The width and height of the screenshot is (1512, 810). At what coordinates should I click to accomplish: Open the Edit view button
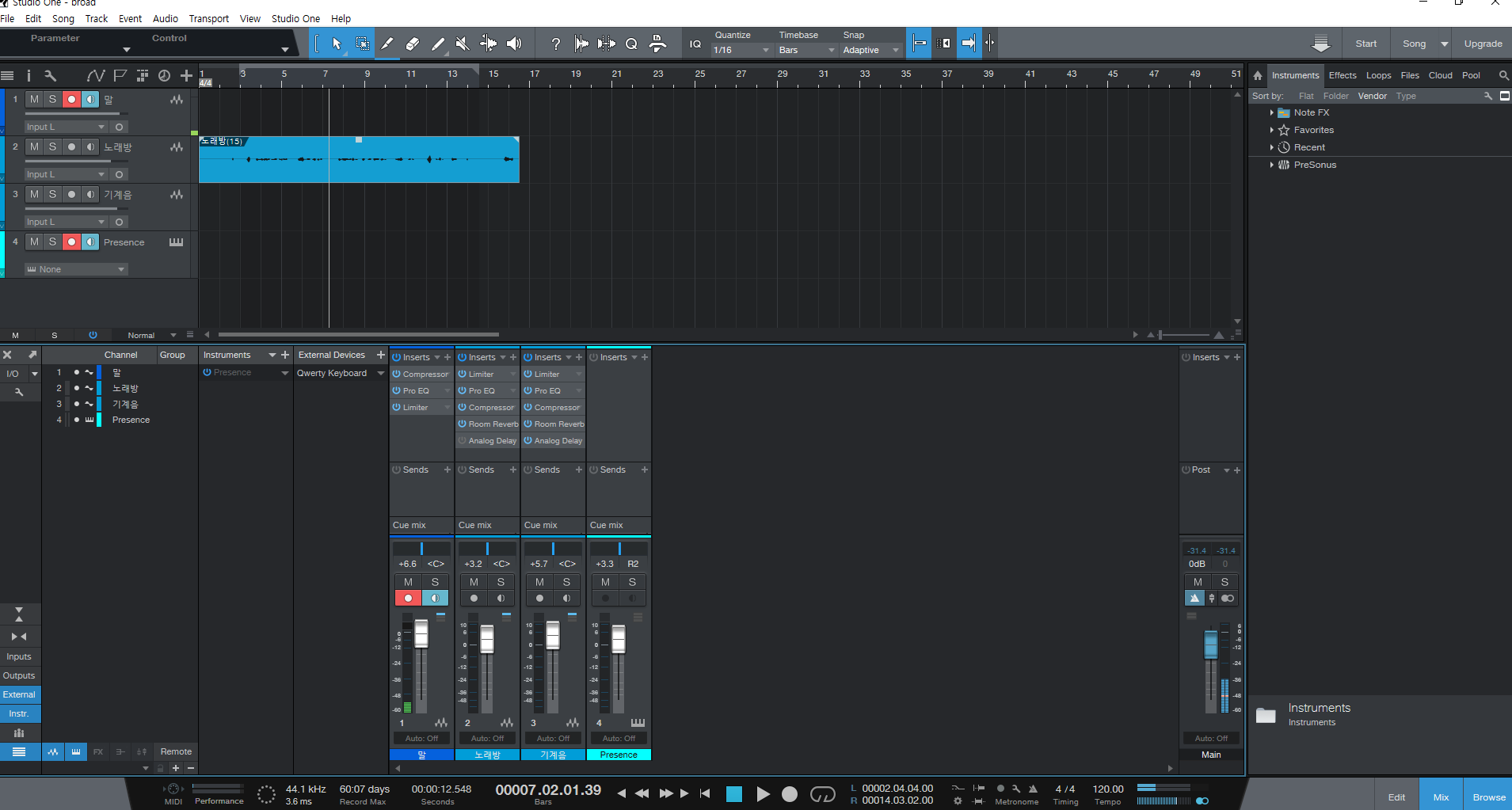[x=1396, y=797]
